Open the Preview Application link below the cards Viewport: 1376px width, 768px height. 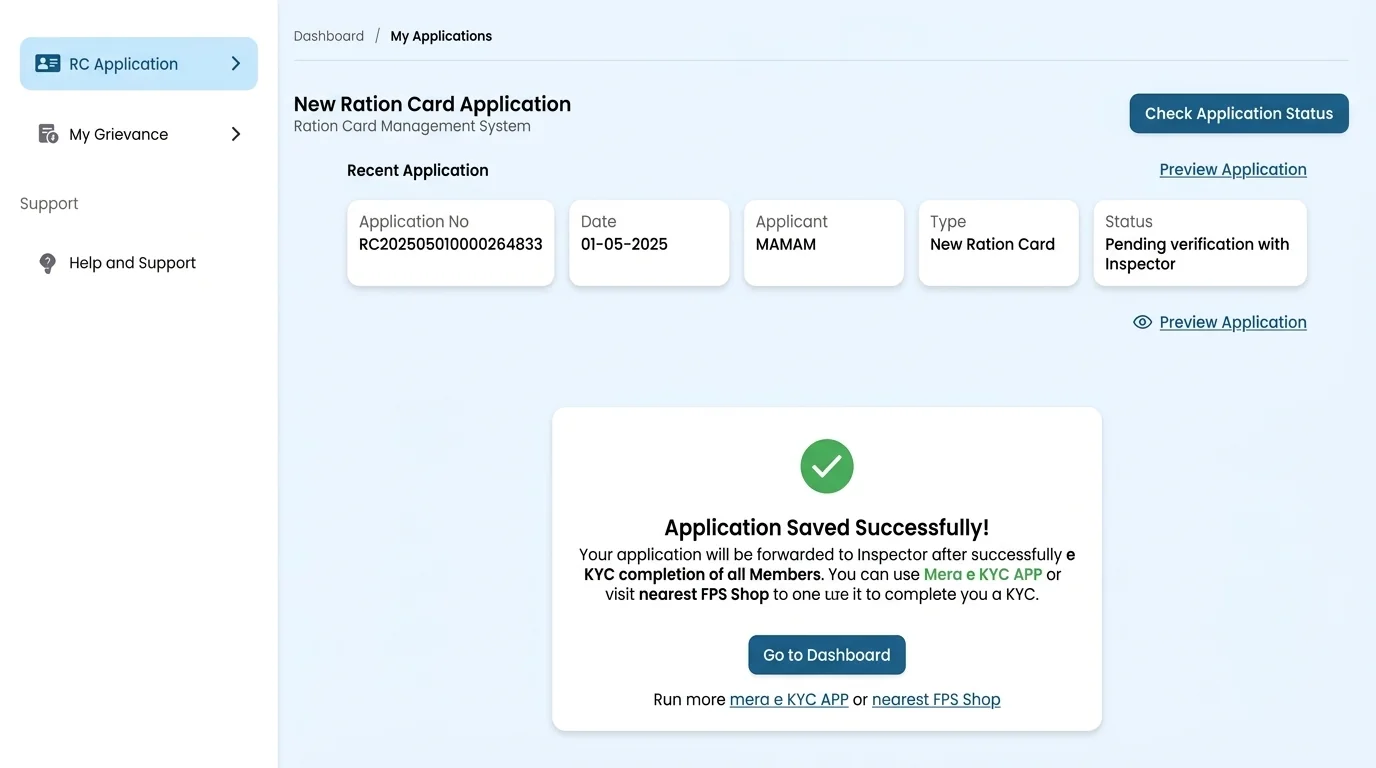(1233, 322)
